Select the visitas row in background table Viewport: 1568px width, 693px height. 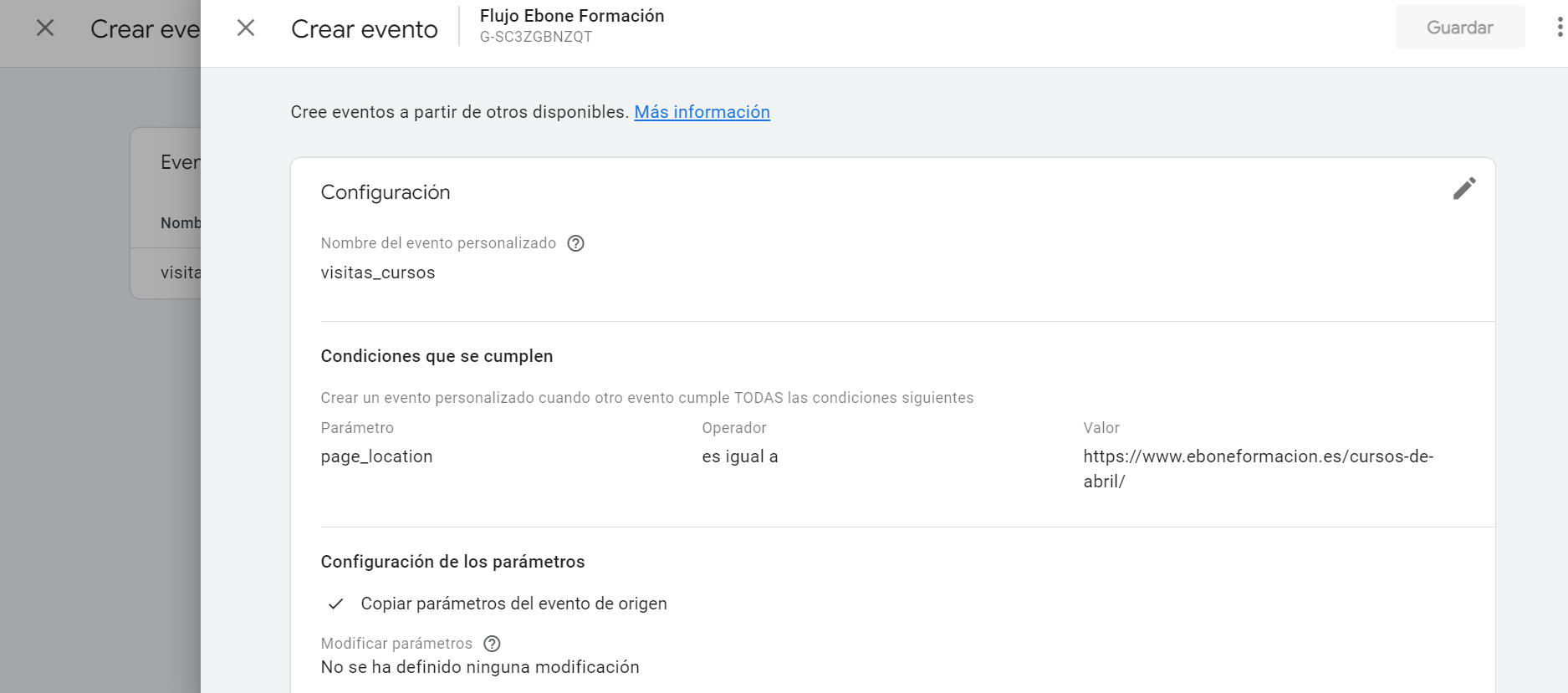180,273
